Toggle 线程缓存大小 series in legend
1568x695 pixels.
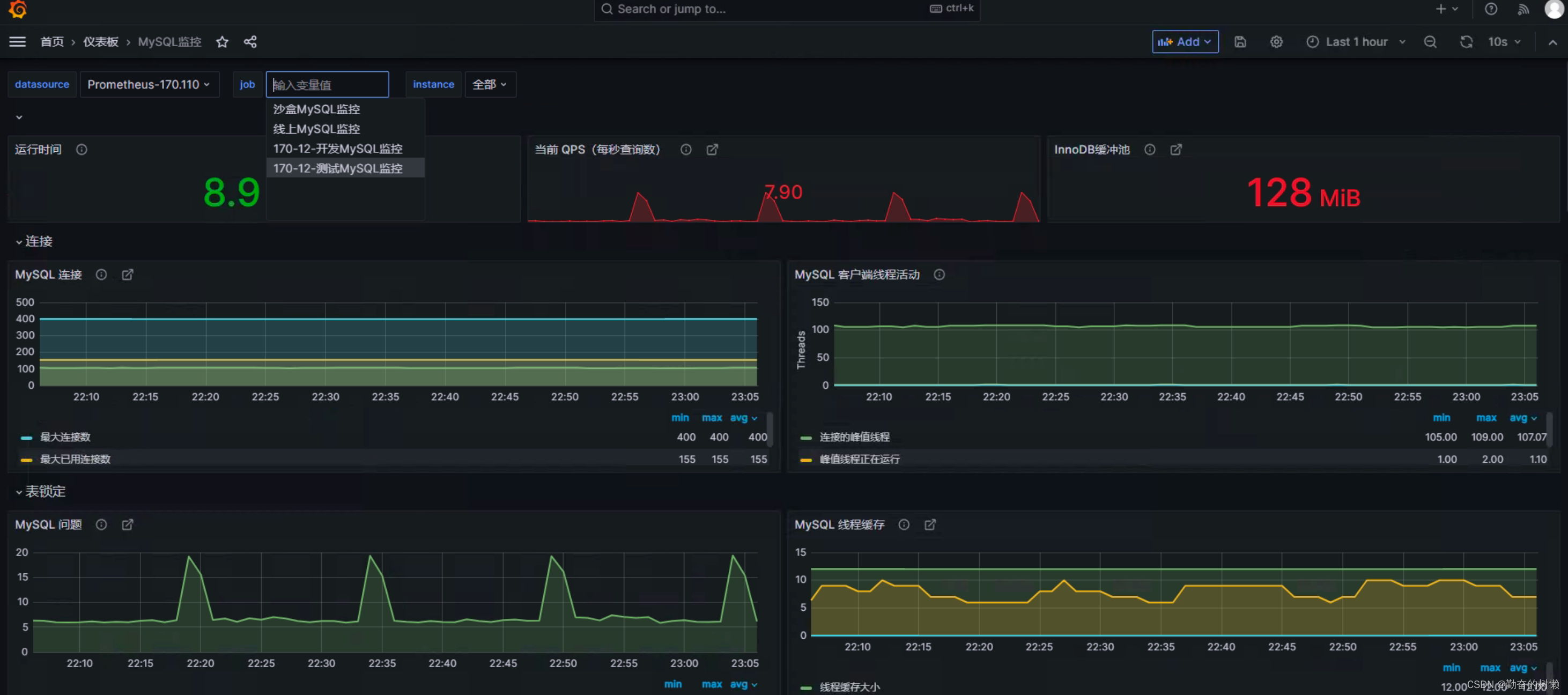tap(850, 687)
